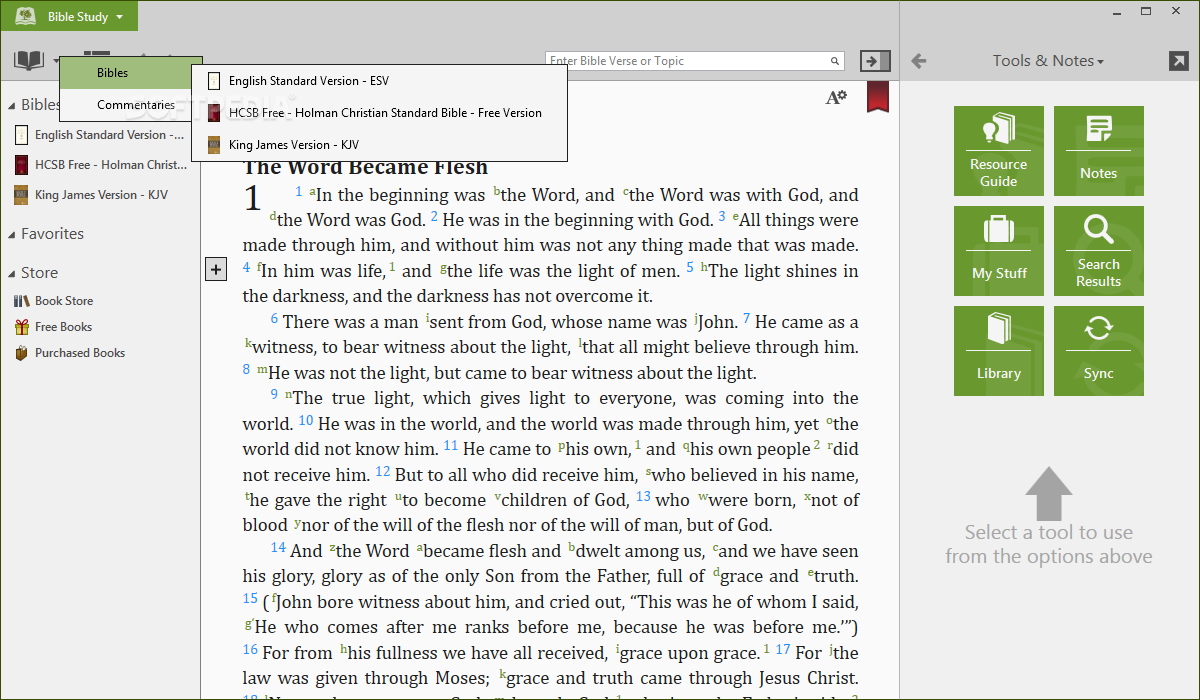The image size is (1200, 700).
Task: Open English Standard Version in the sidebar list
Action: [100, 135]
